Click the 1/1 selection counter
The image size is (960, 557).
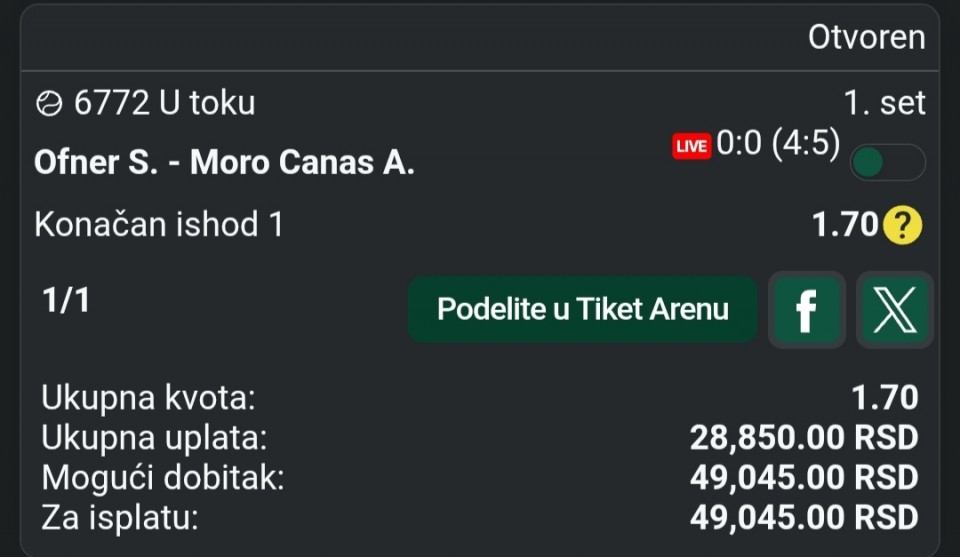66,301
